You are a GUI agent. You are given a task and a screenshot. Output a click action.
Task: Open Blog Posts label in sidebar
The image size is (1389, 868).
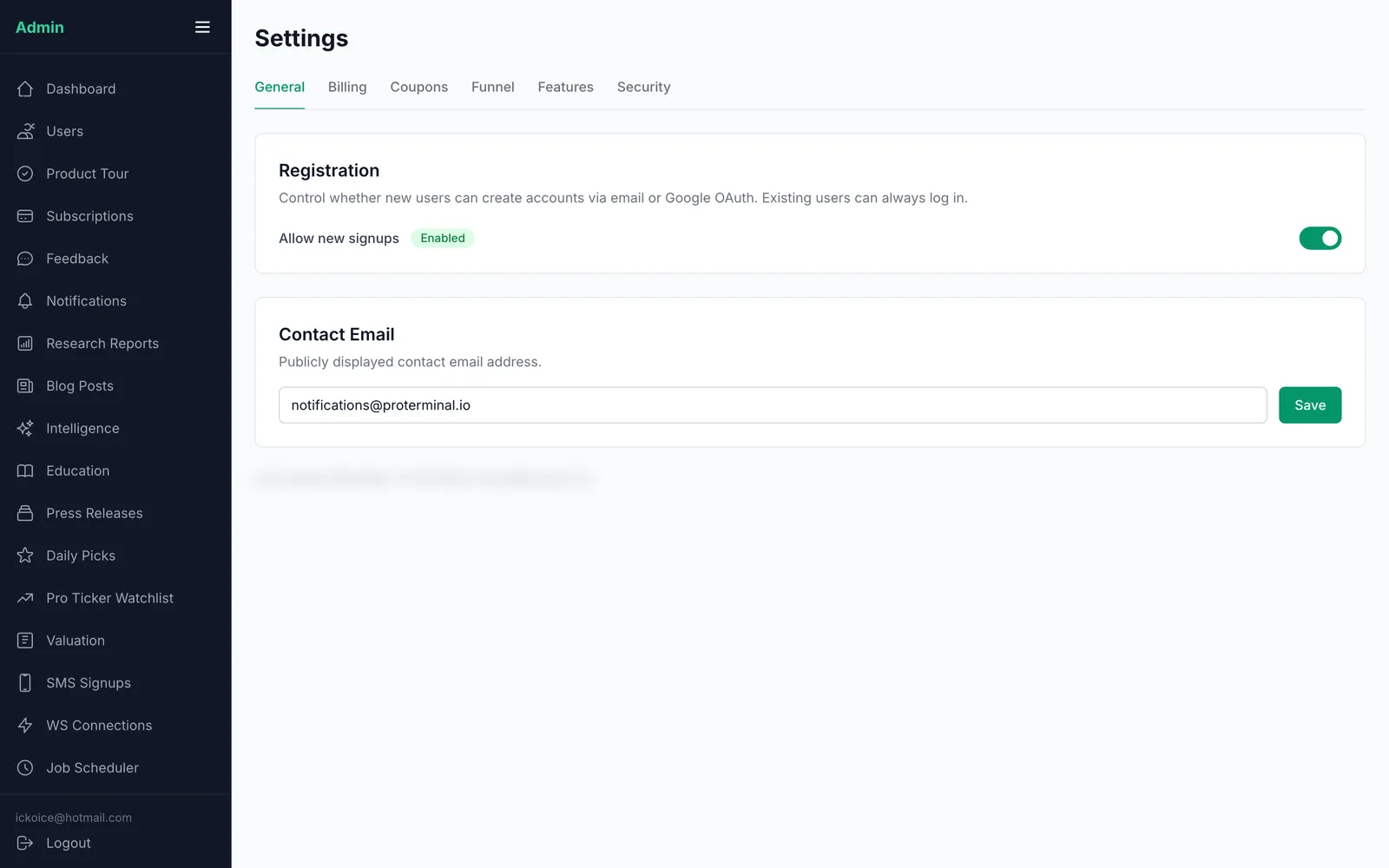[80, 386]
